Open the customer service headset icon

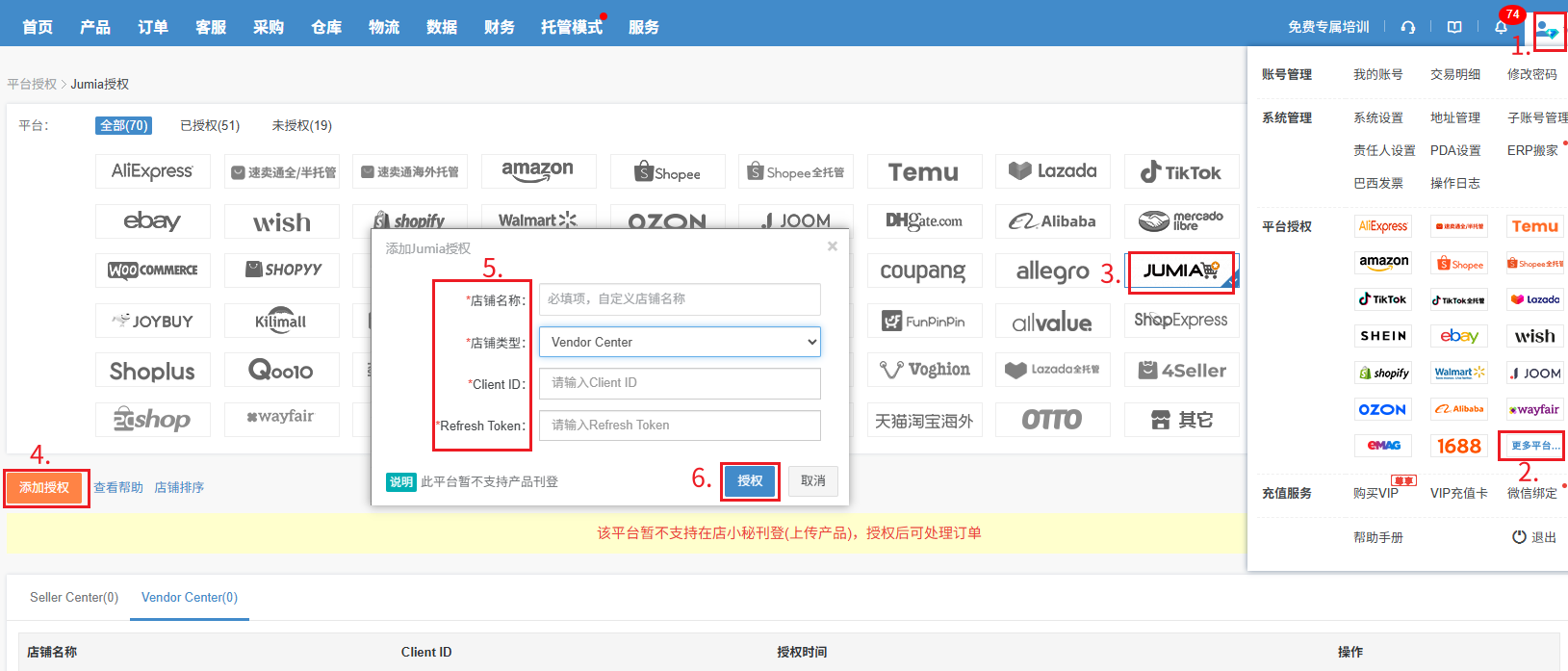pyautogui.click(x=1408, y=27)
